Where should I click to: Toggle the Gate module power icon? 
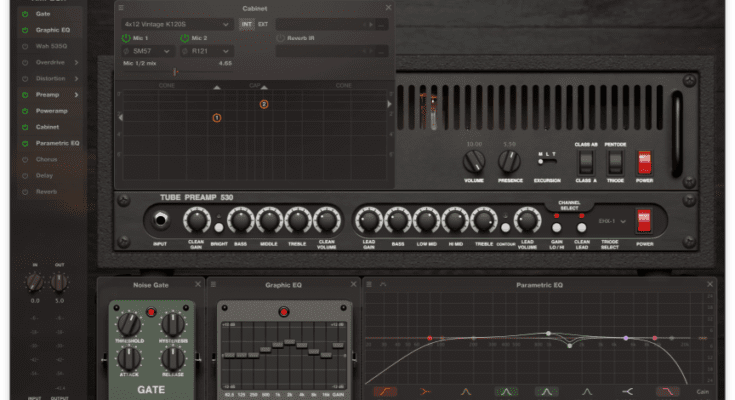(25, 15)
